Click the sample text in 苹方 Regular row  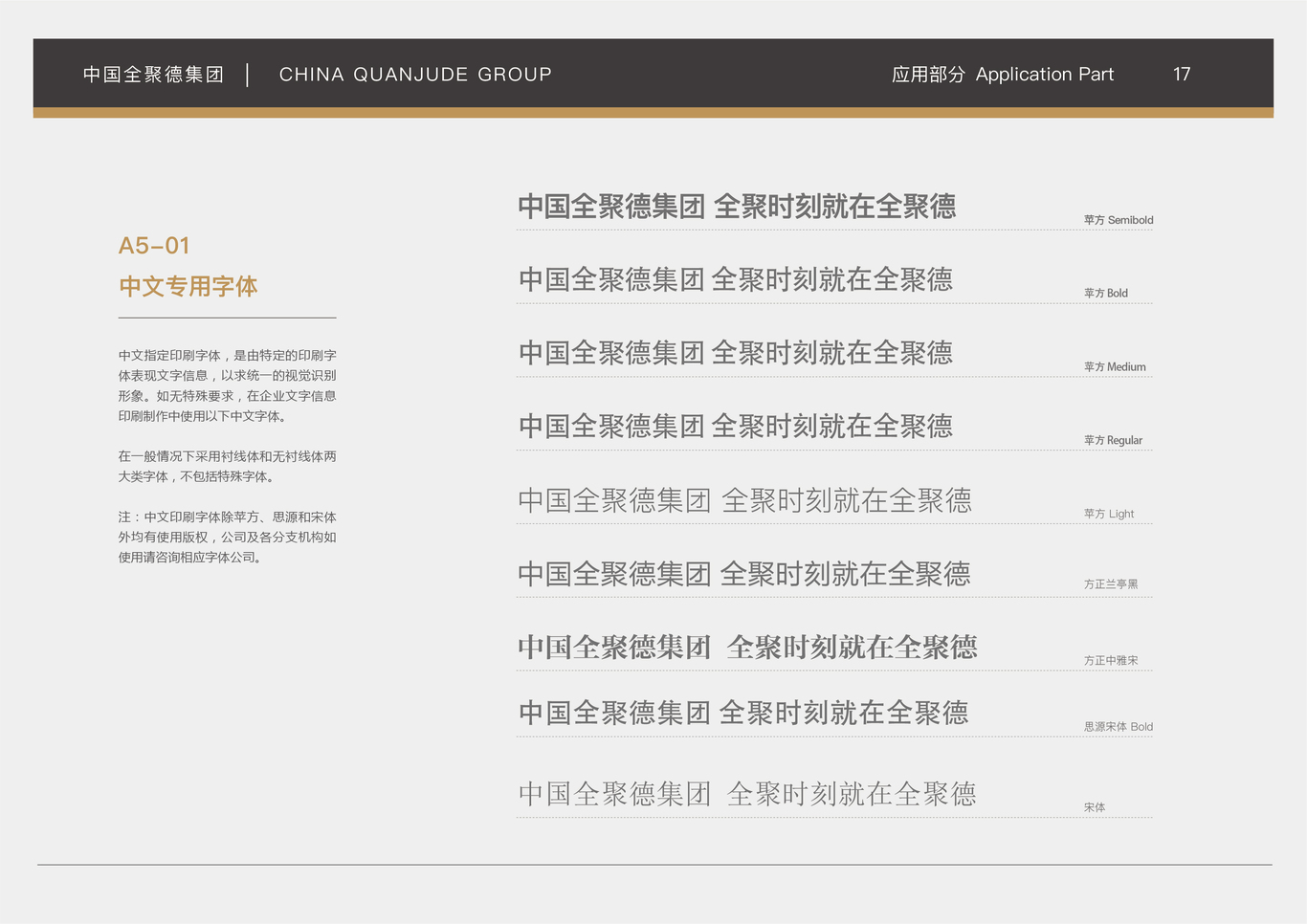point(736,427)
